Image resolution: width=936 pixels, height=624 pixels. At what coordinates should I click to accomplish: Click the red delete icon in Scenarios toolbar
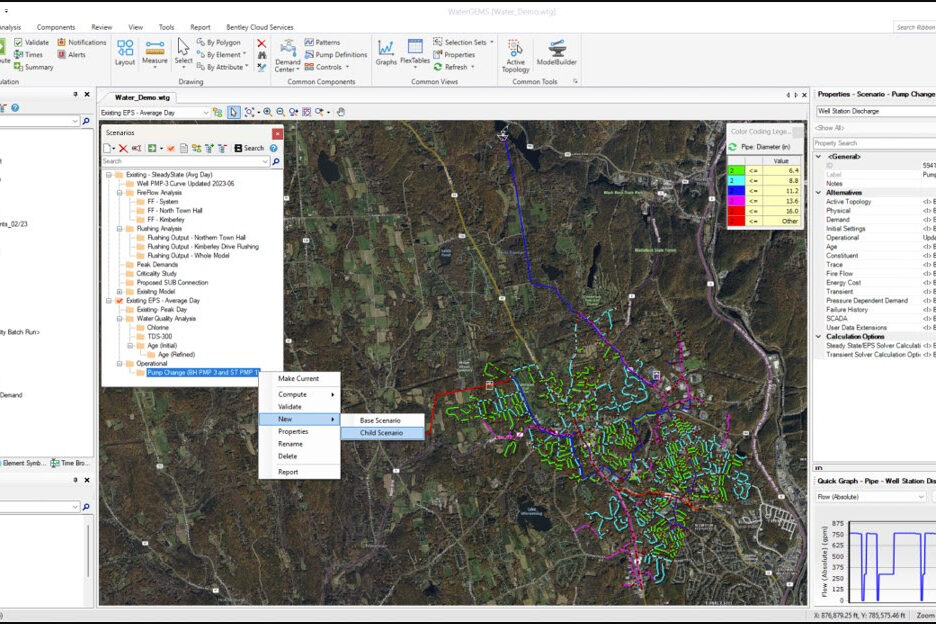124,148
